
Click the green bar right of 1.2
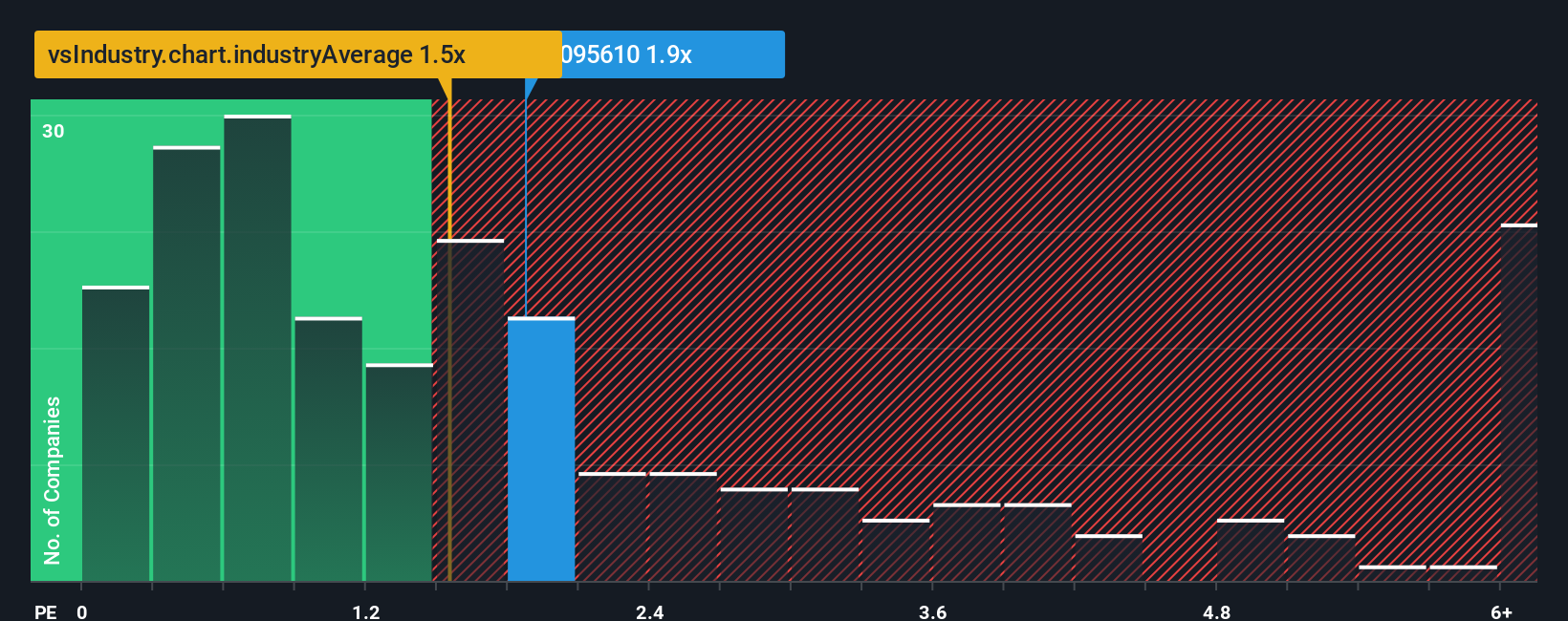399,472
